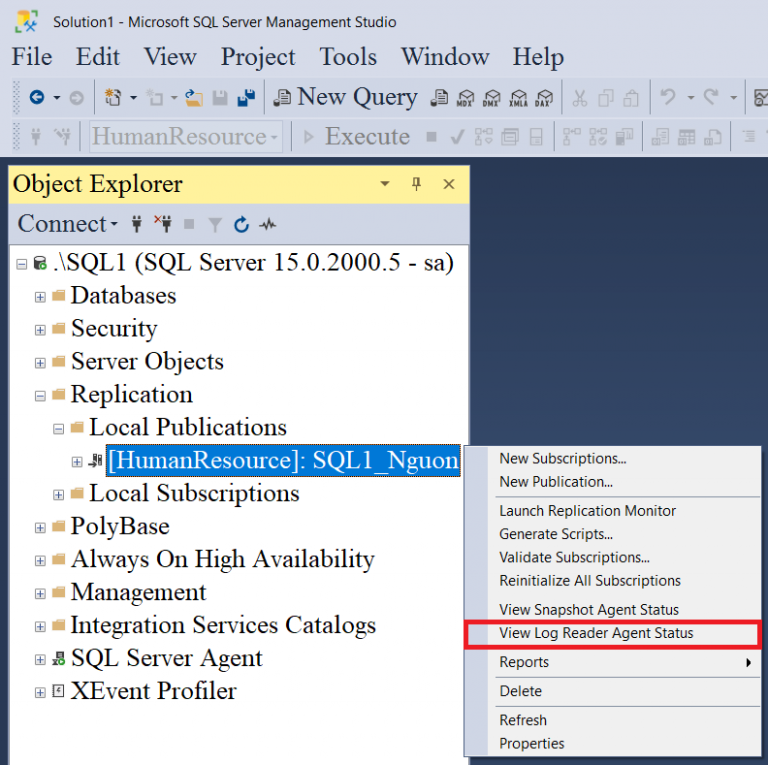
Task: Click the Connect Object Explorer plug icon
Action: [137, 225]
